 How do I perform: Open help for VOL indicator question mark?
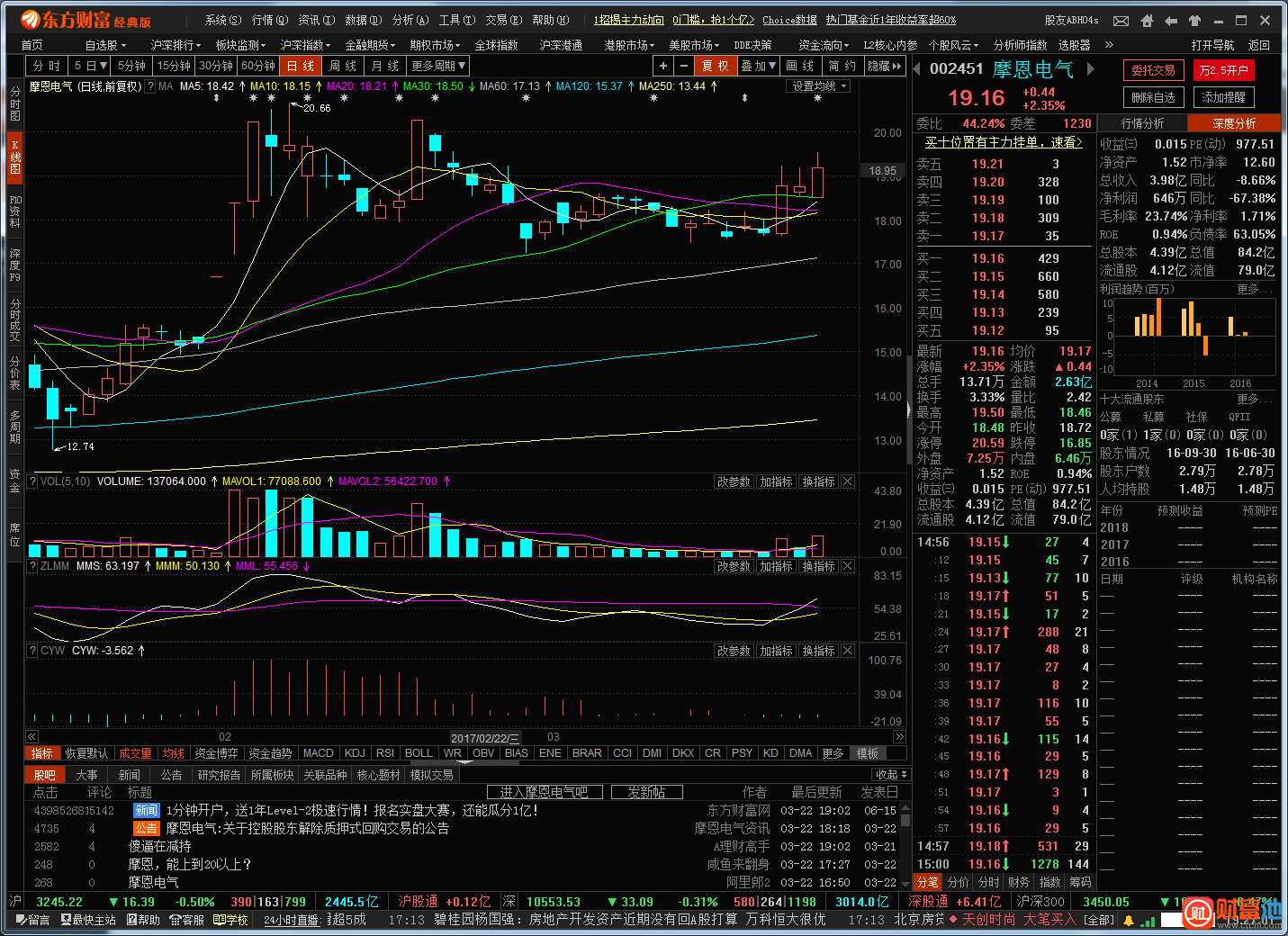pyautogui.click(x=32, y=481)
